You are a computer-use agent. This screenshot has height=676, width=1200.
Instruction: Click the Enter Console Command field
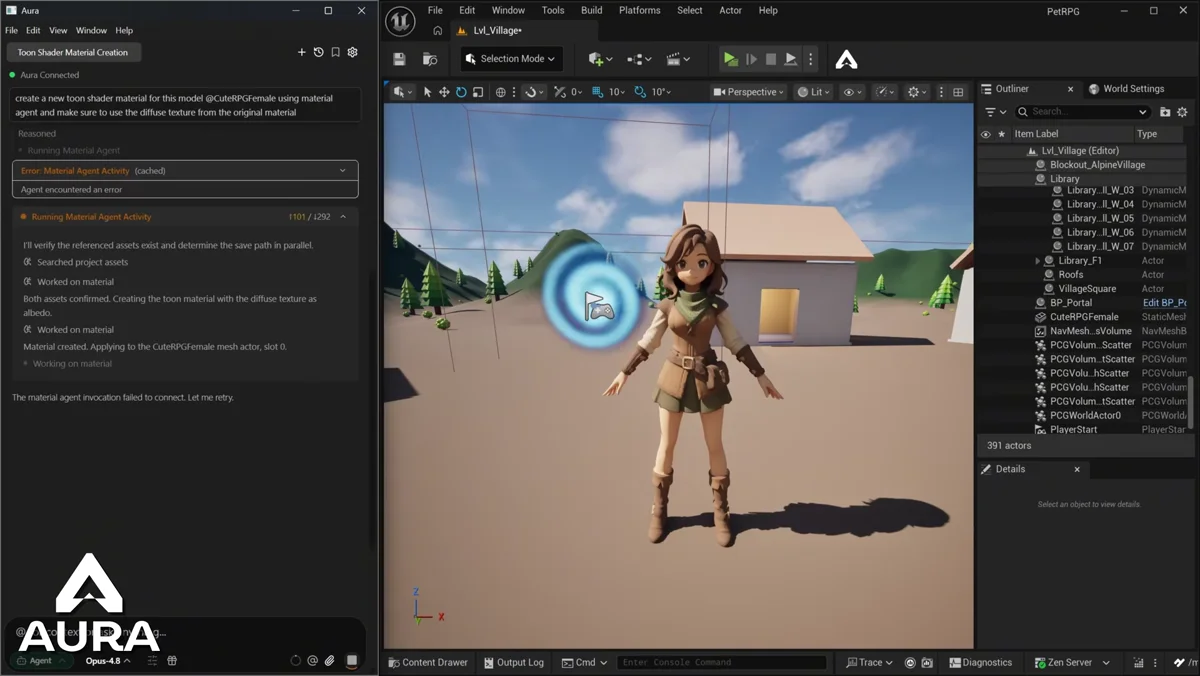pos(722,662)
